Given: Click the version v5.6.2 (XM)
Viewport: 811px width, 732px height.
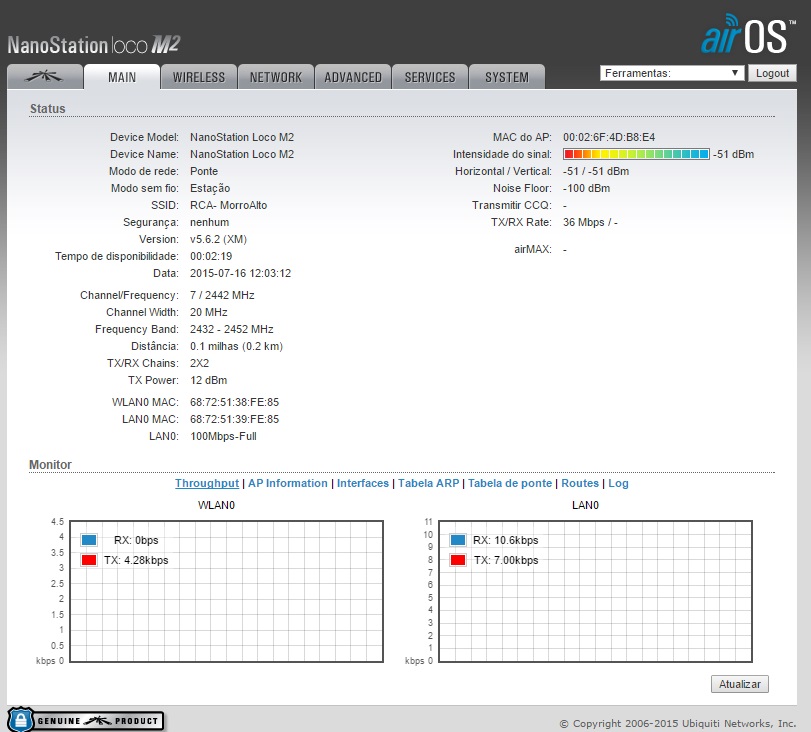Looking at the screenshot, I should 218,239.
